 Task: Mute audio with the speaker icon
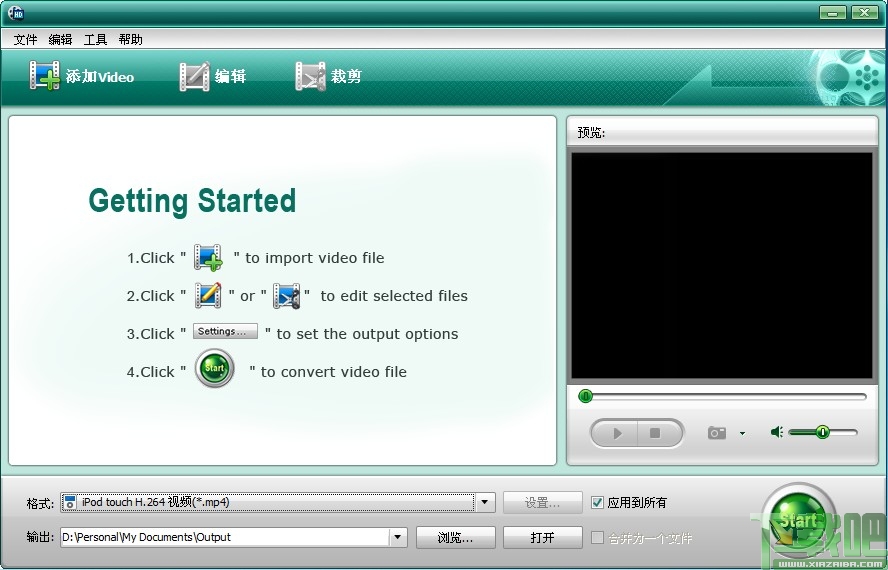coord(776,432)
